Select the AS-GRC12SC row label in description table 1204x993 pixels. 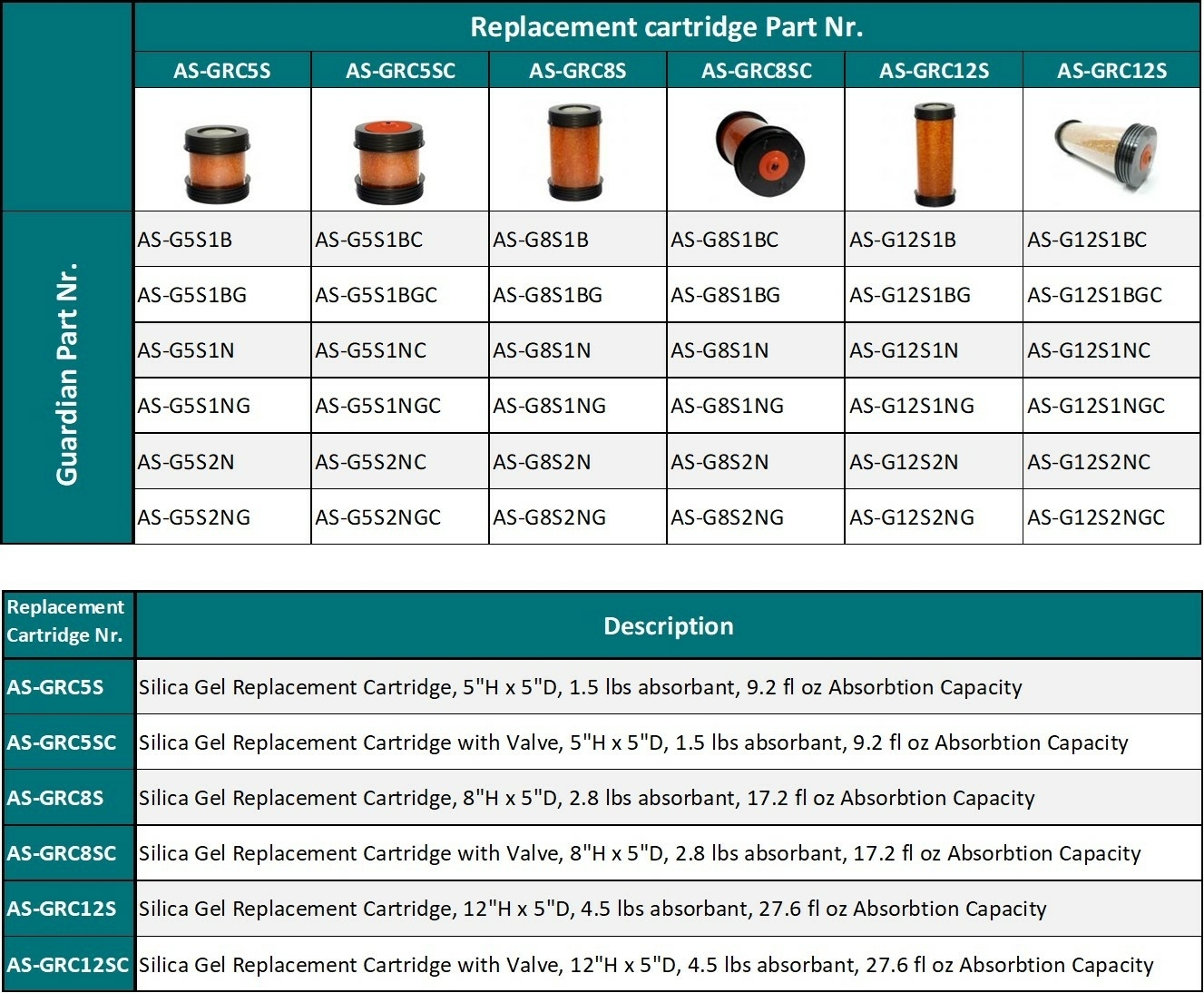[68, 965]
